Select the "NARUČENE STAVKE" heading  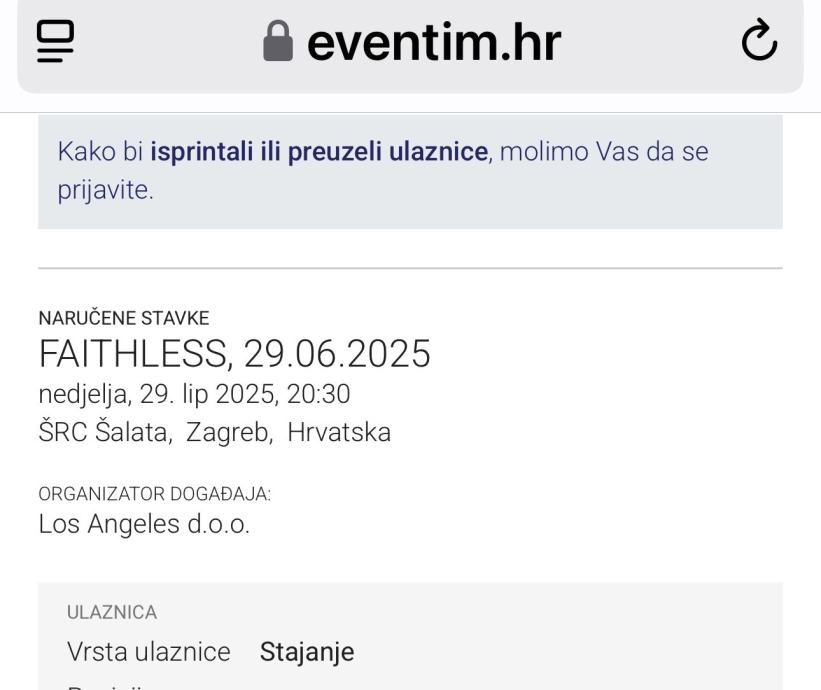[x=123, y=318]
